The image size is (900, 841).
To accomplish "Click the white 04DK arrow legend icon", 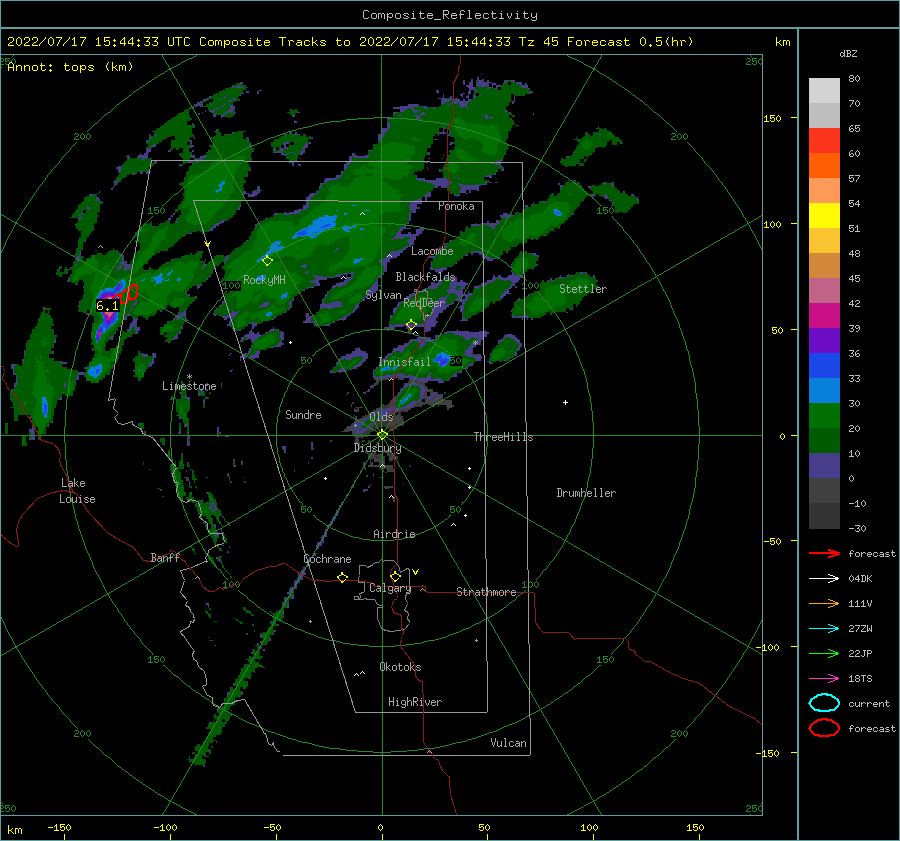I will point(824,579).
